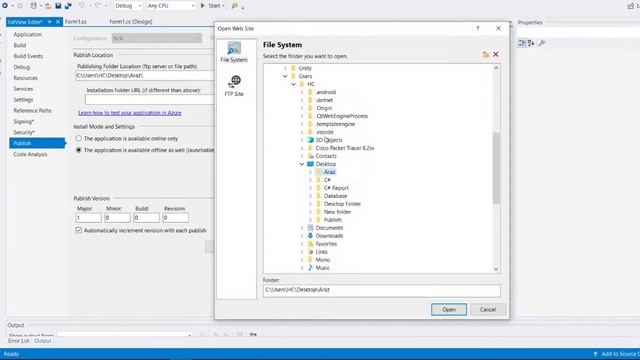Open the Form1.cs tab
Image resolution: width=640 pixels, height=360 pixels.
[x=76, y=22]
